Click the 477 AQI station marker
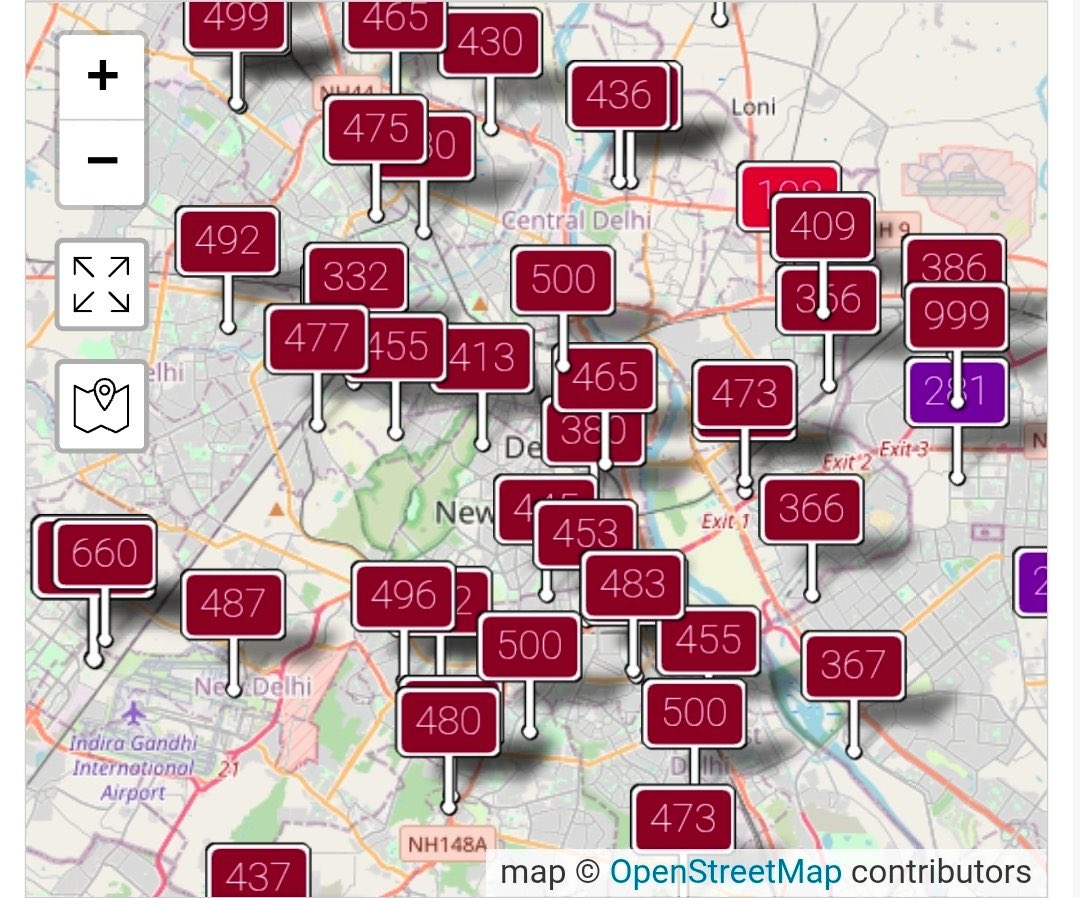 click(317, 340)
